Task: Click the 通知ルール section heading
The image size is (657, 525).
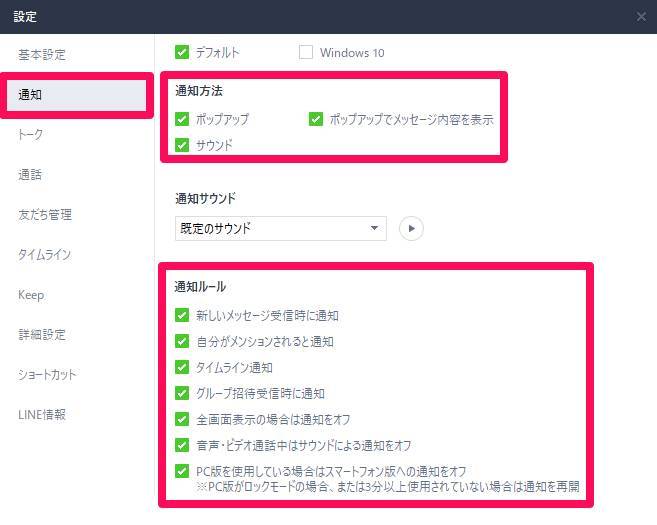Action: tap(200, 287)
